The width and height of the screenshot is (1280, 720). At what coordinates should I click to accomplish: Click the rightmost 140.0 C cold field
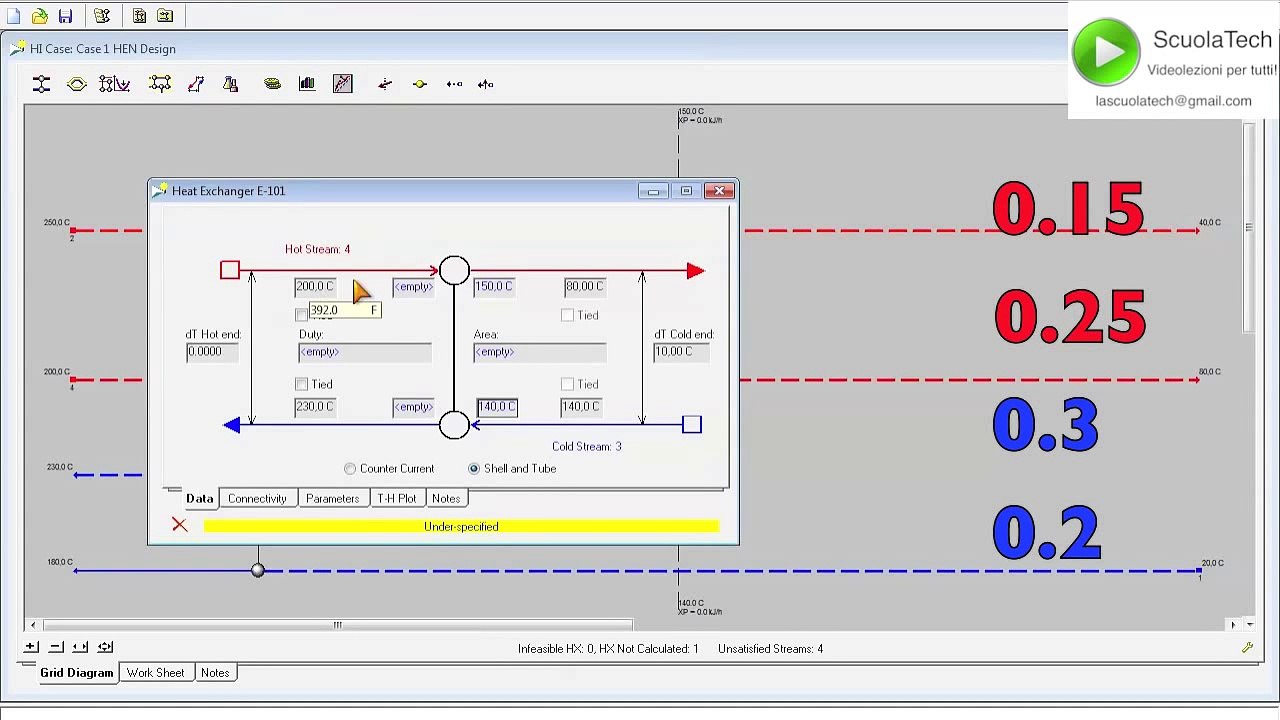coord(581,407)
